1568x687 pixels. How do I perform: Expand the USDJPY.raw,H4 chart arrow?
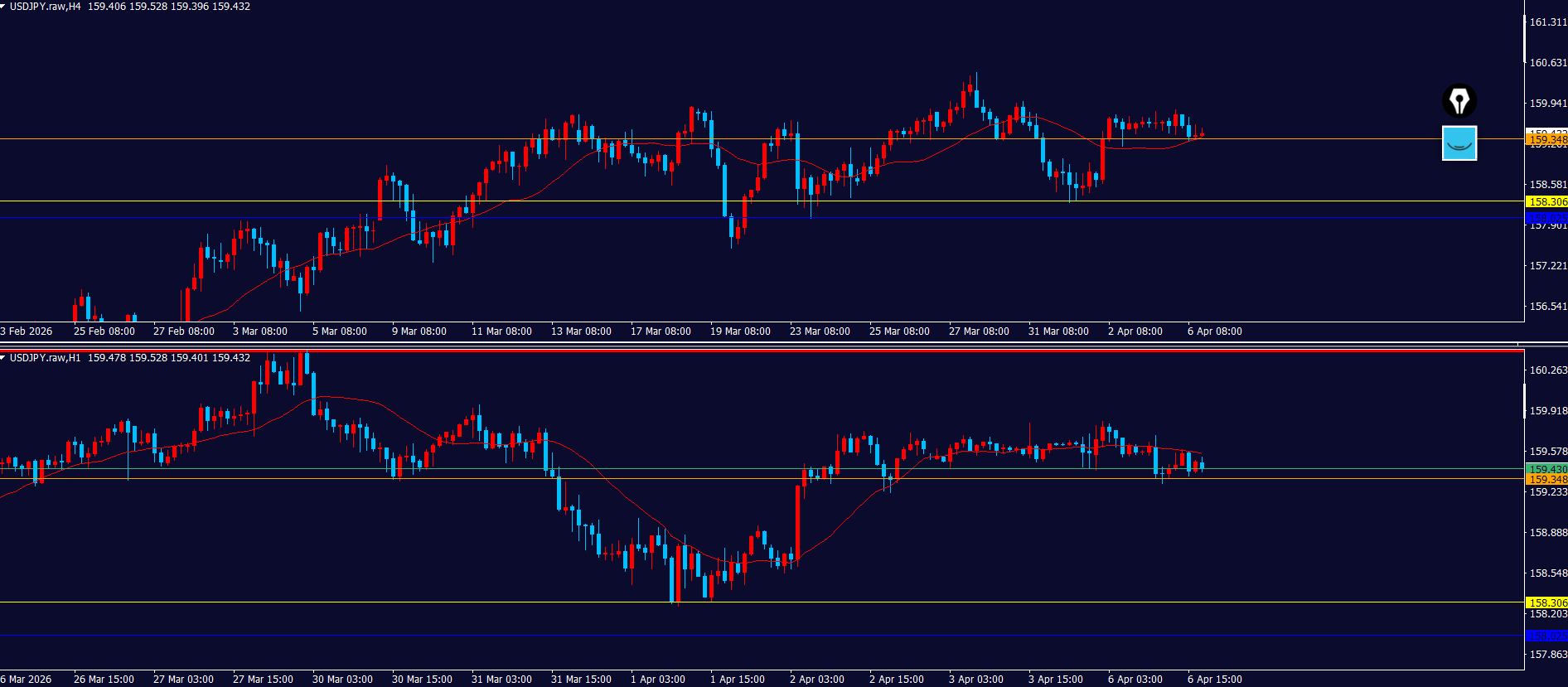3,7
